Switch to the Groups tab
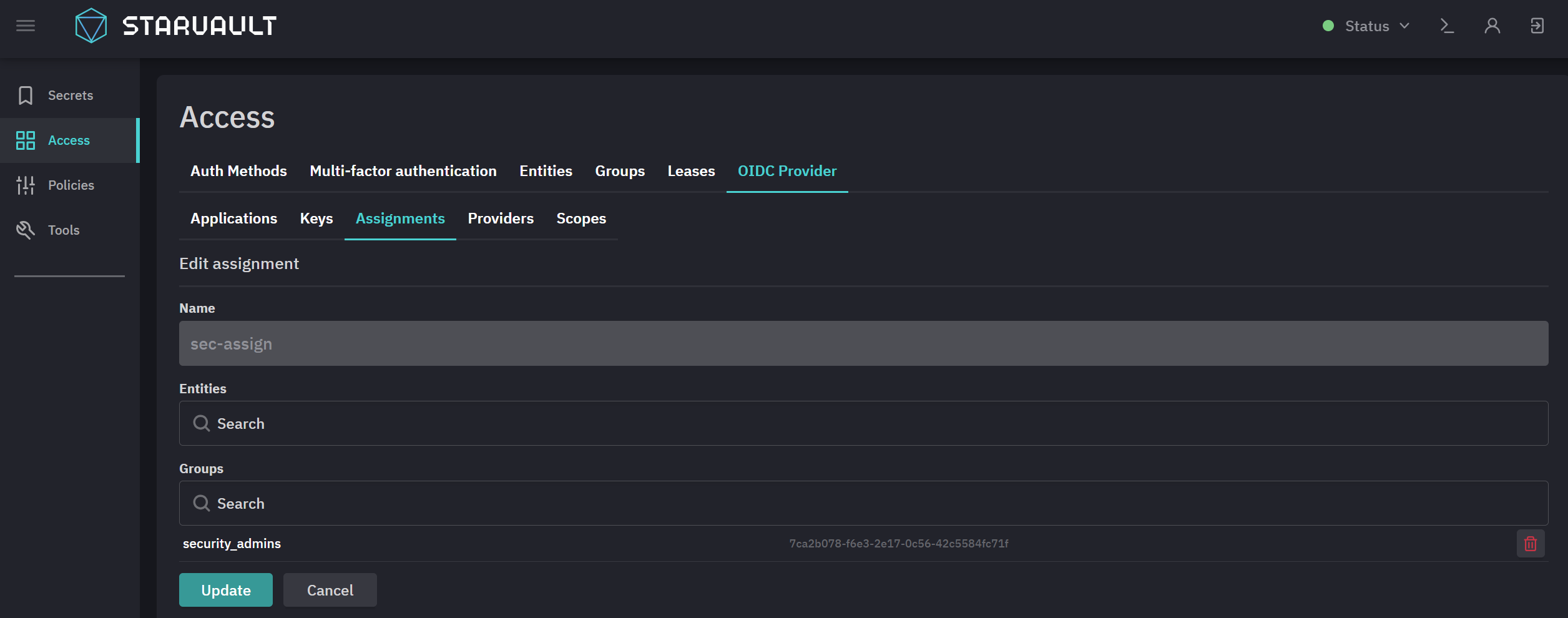The height and width of the screenshot is (618, 1568). point(620,171)
